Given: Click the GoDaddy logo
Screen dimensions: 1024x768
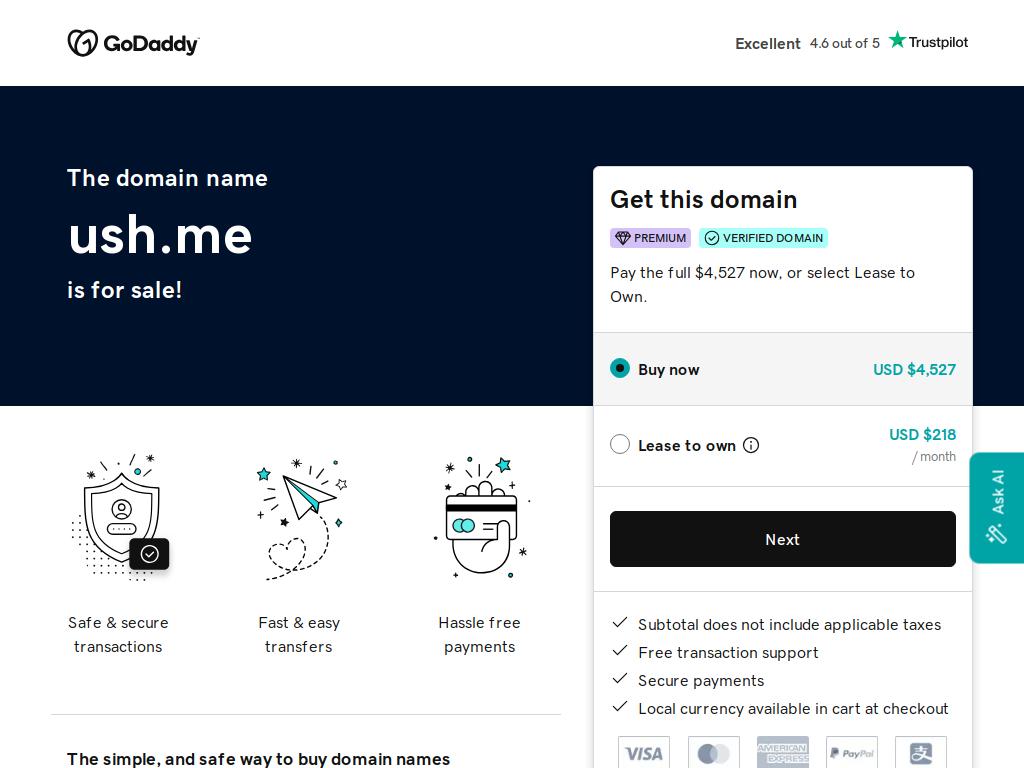Looking at the screenshot, I should tap(133, 43).
